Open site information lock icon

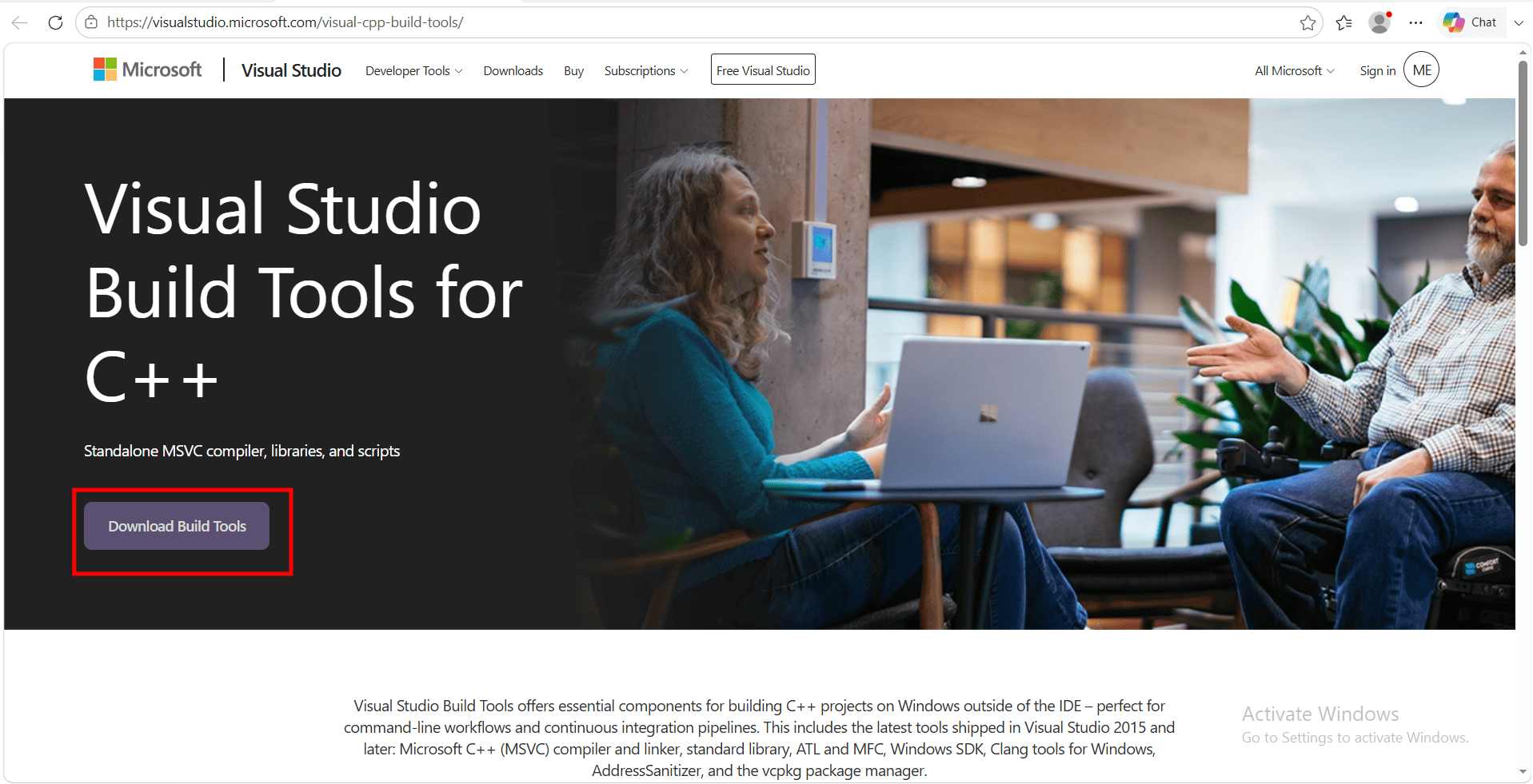click(x=92, y=22)
